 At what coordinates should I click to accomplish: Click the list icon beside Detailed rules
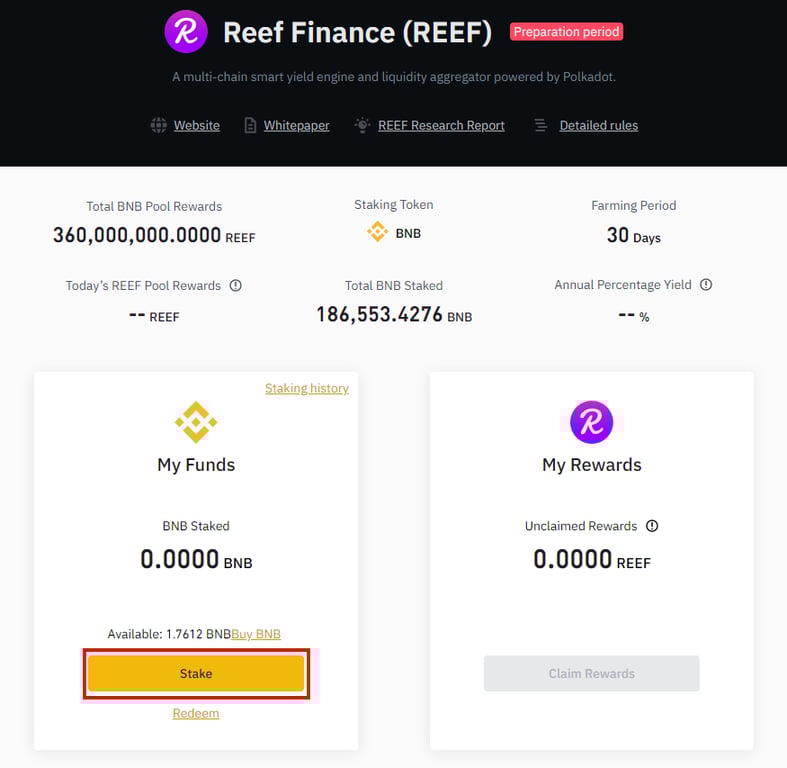tap(541, 125)
